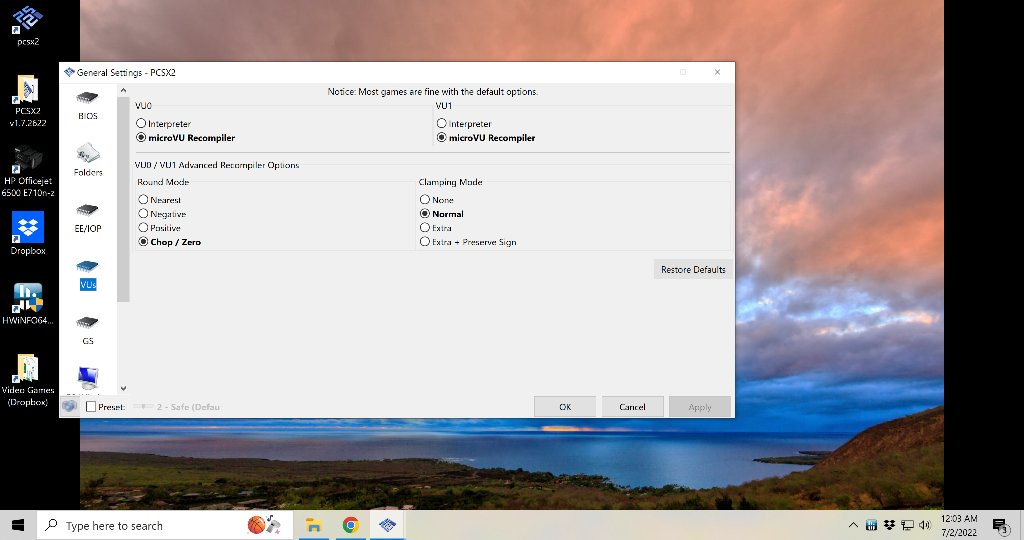
Task: Select Interpreter for VU1
Action: pos(464,123)
